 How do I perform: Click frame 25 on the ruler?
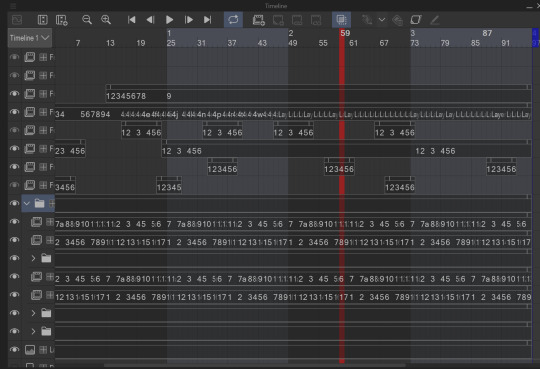(x=171, y=43)
